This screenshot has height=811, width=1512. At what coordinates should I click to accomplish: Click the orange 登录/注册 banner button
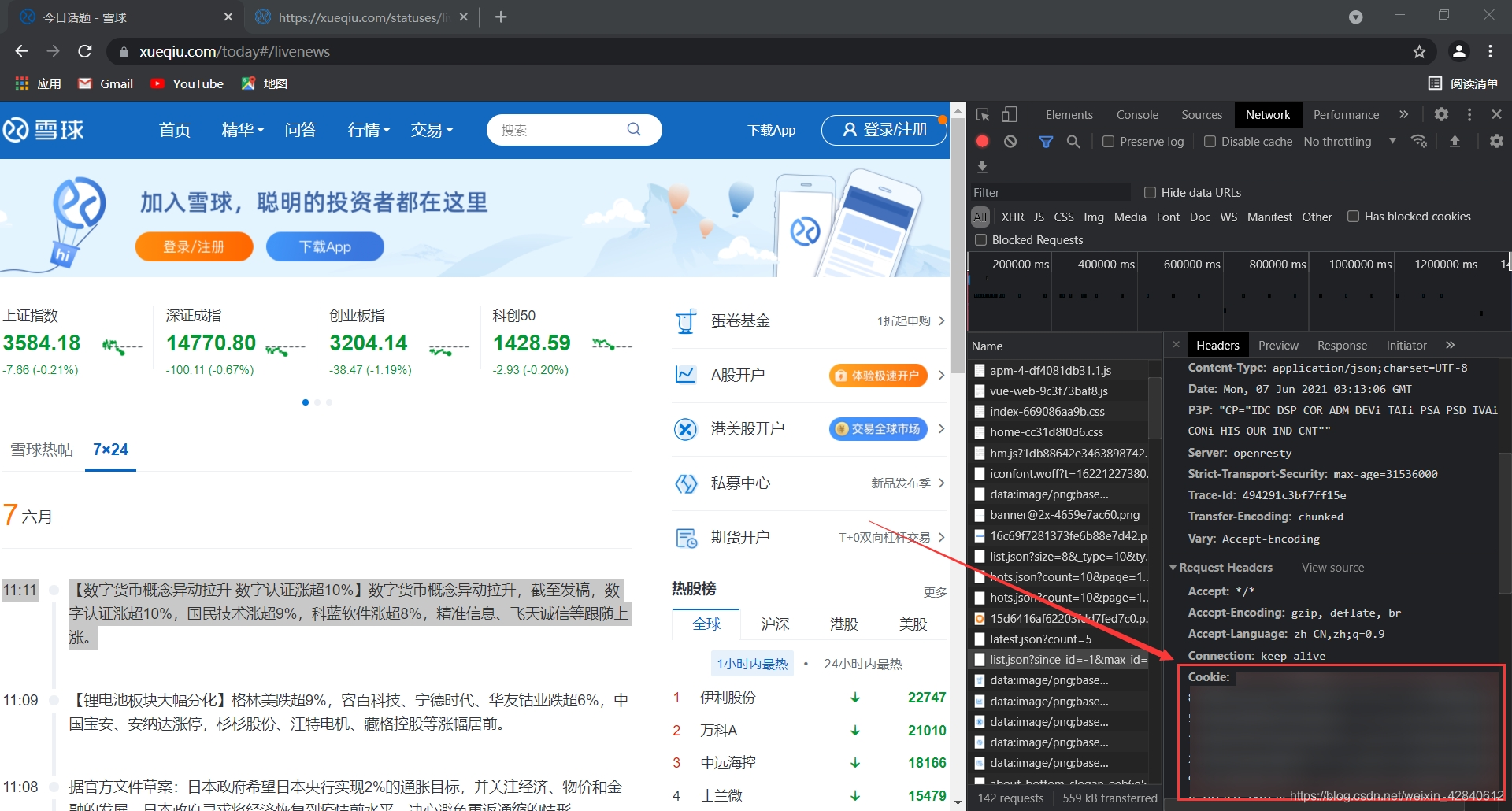click(x=194, y=246)
